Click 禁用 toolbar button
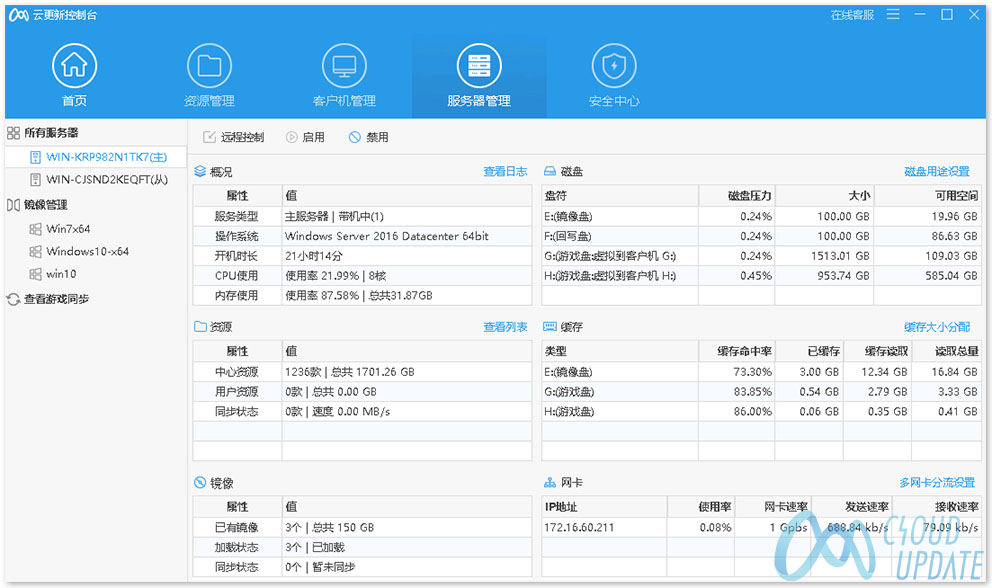Screen dimensions: 992x588 369,137
